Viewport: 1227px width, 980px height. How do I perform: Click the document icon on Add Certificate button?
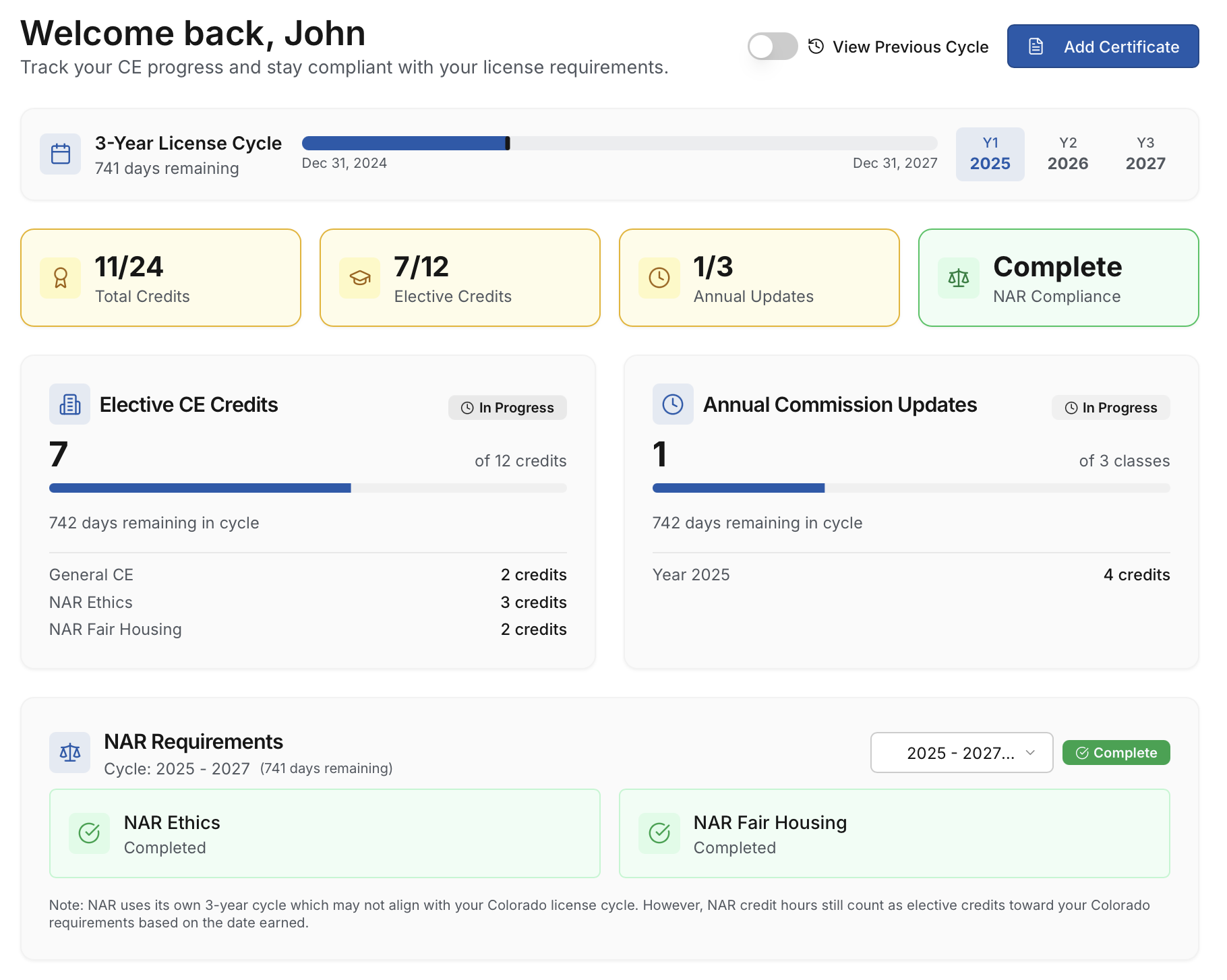pos(1036,47)
